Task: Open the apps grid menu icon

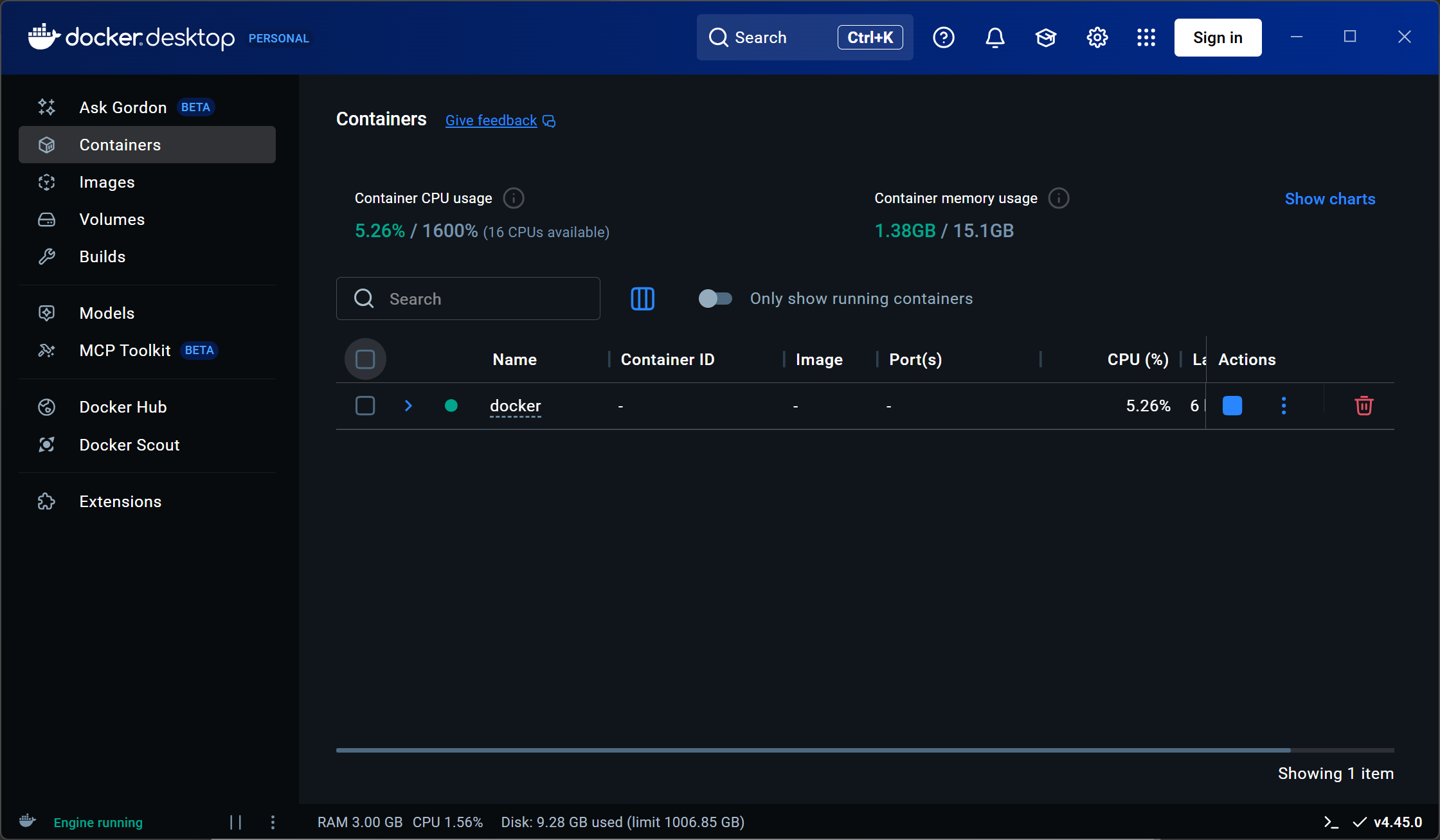Action: (x=1146, y=38)
